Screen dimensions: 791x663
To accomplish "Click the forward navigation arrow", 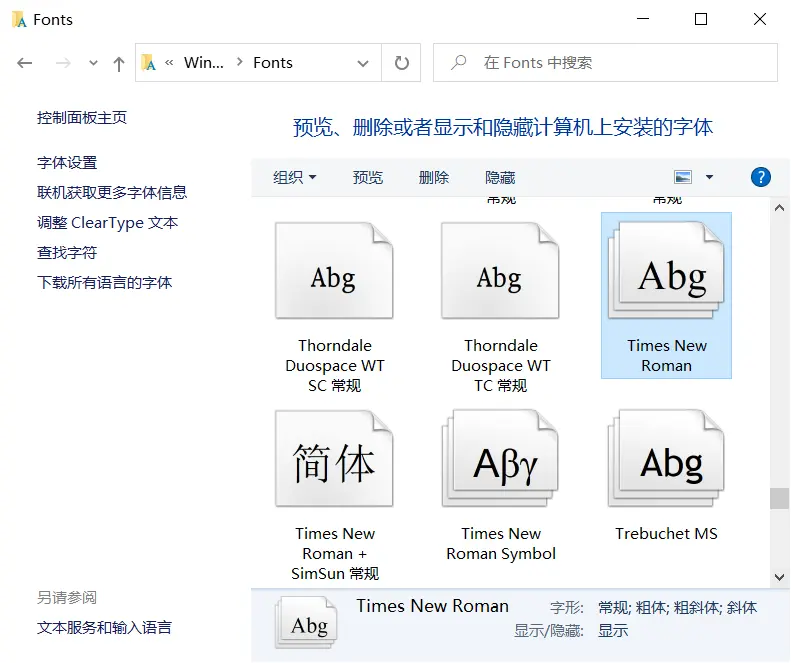I will pyautogui.click(x=63, y=63).
